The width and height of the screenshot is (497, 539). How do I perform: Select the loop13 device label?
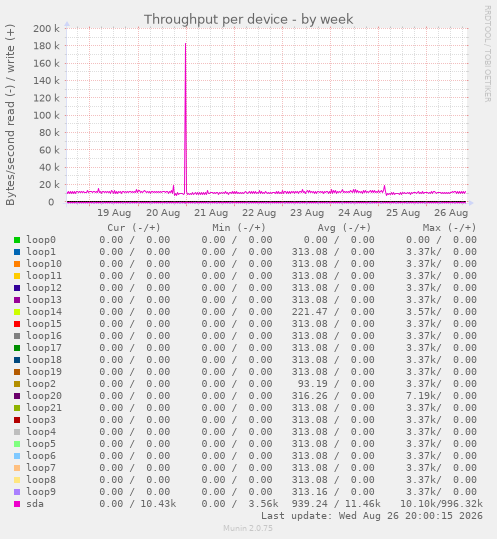click(x=44, y=300)
